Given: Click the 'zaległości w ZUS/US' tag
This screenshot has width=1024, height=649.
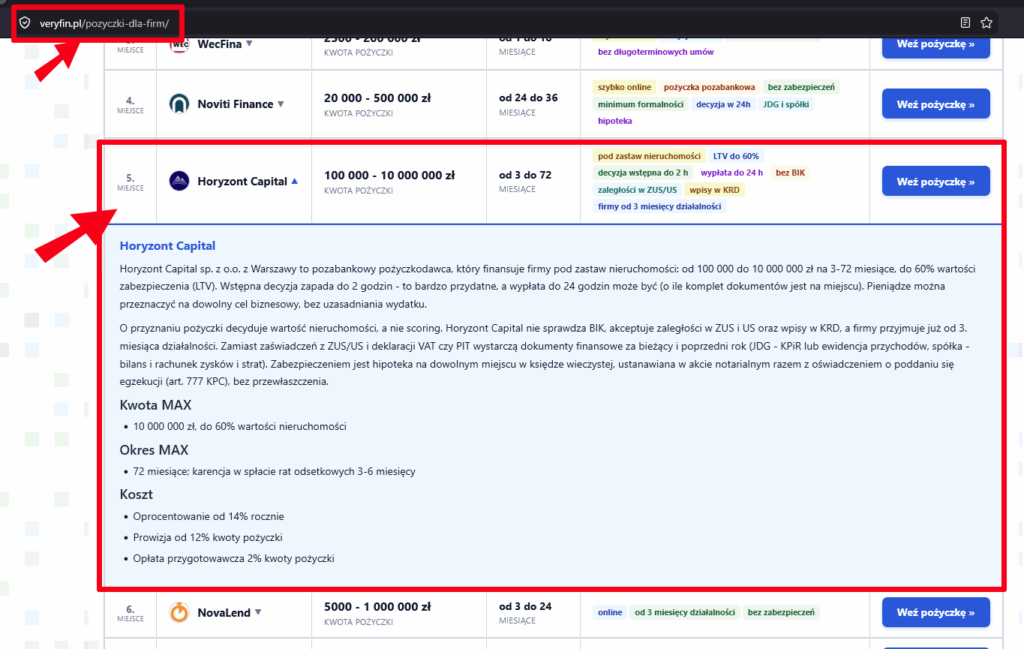Looking at the screenshot, I should pyautogui.click(x=637, y=189).
